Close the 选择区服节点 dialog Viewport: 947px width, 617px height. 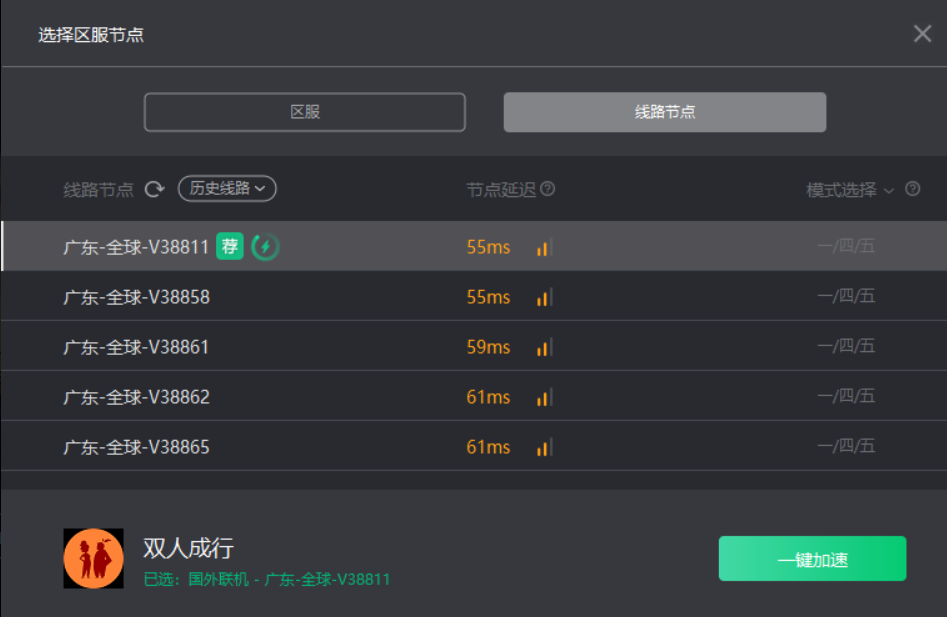pos(922,34)
